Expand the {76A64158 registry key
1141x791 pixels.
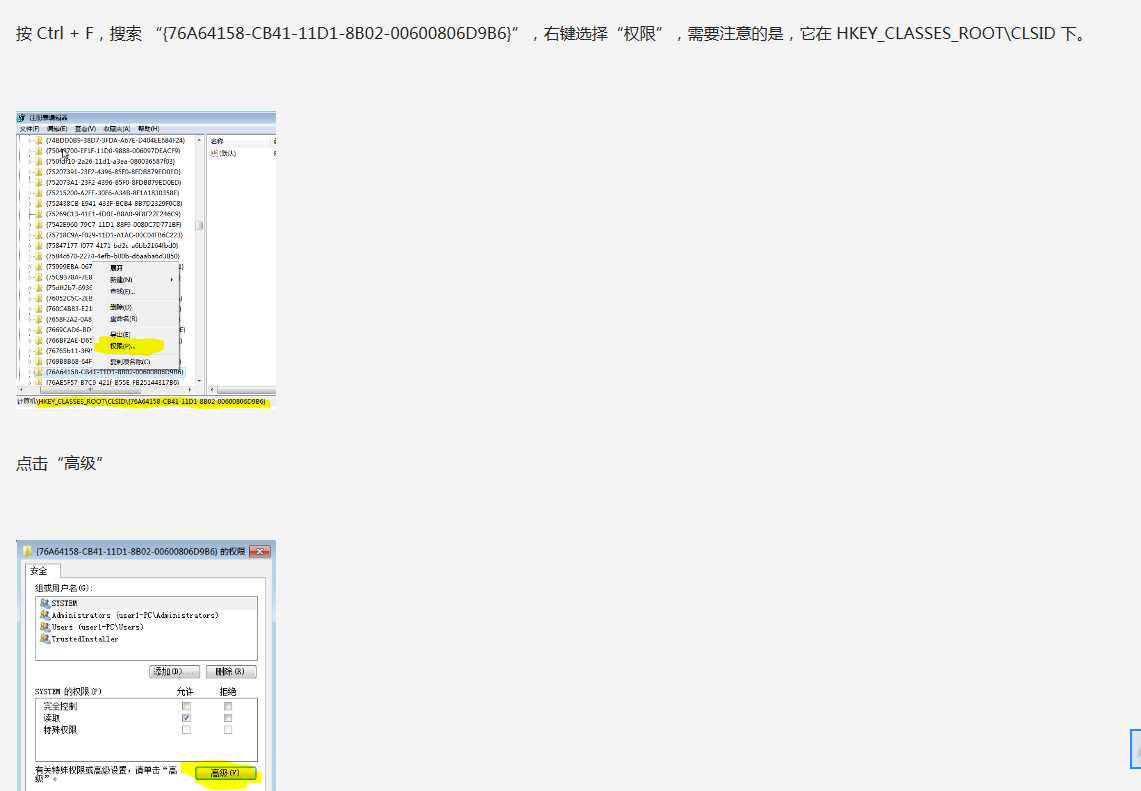(30, 372)
